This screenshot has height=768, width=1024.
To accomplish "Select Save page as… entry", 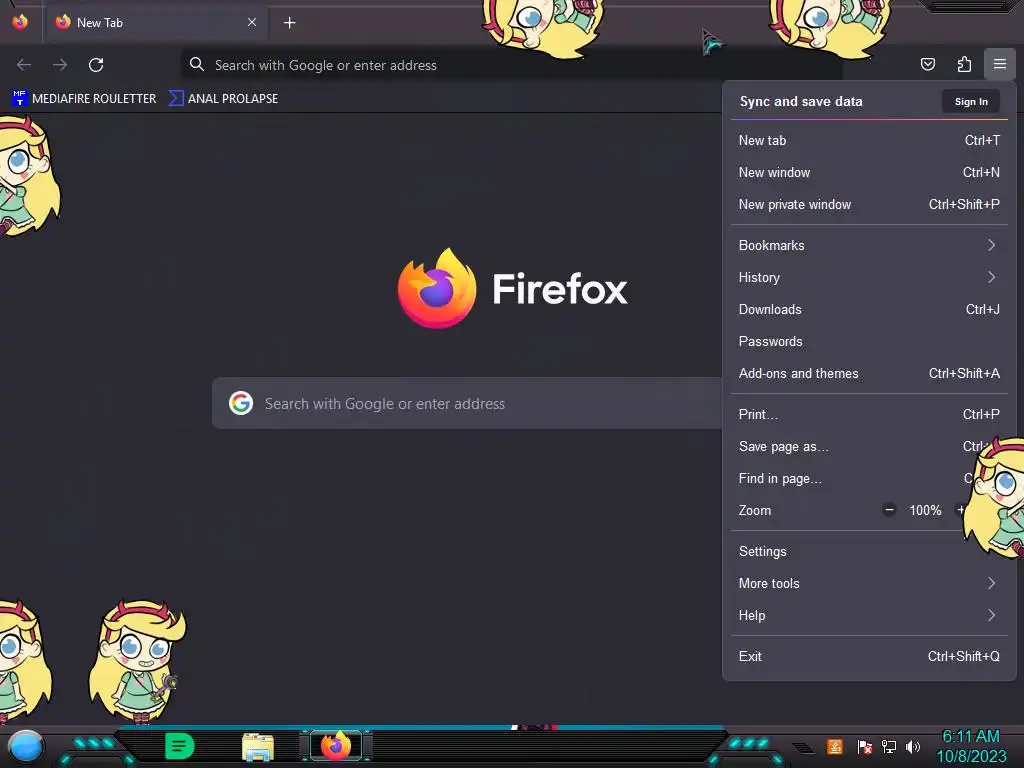I will click(x=852, y=447).
